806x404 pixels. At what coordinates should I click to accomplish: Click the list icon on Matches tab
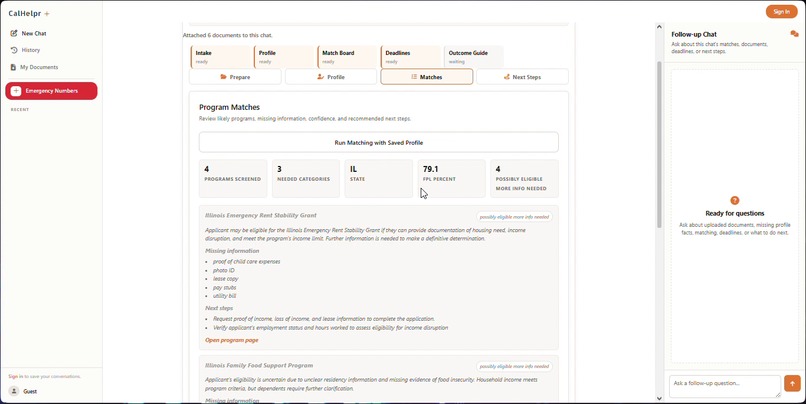tap(414, 77)
